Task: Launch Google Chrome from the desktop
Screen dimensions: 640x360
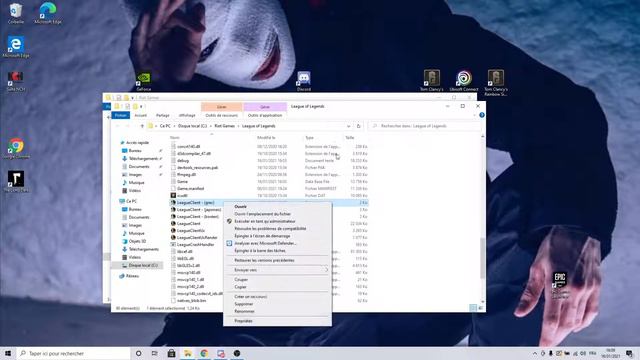Action: (16, 148)
